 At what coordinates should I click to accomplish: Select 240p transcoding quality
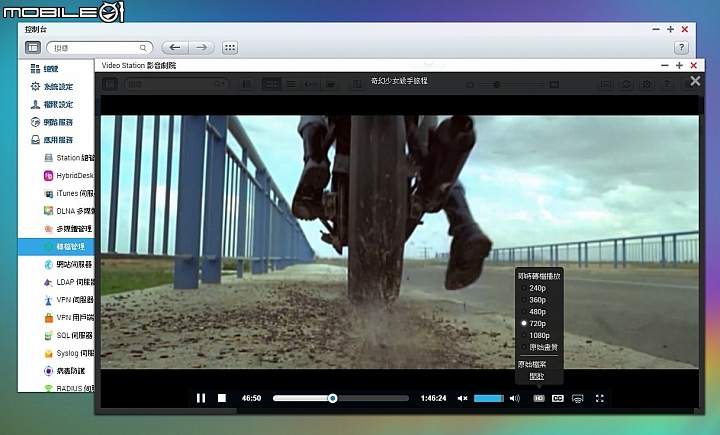[x=534, y=288]
